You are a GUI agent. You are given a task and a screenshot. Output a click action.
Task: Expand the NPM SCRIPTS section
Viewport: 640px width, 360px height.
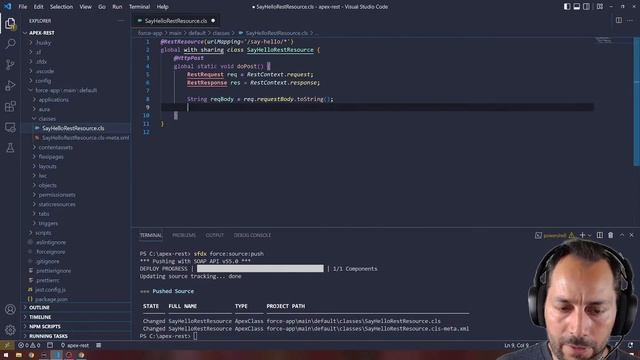[x=44, y=327]
